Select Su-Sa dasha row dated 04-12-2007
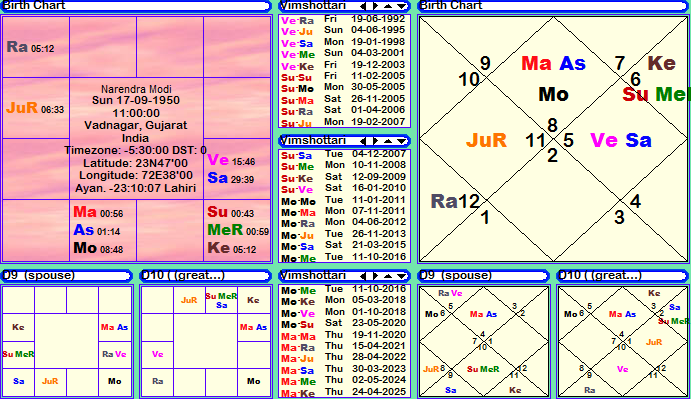The image size is (691, 399). [343, 155]
